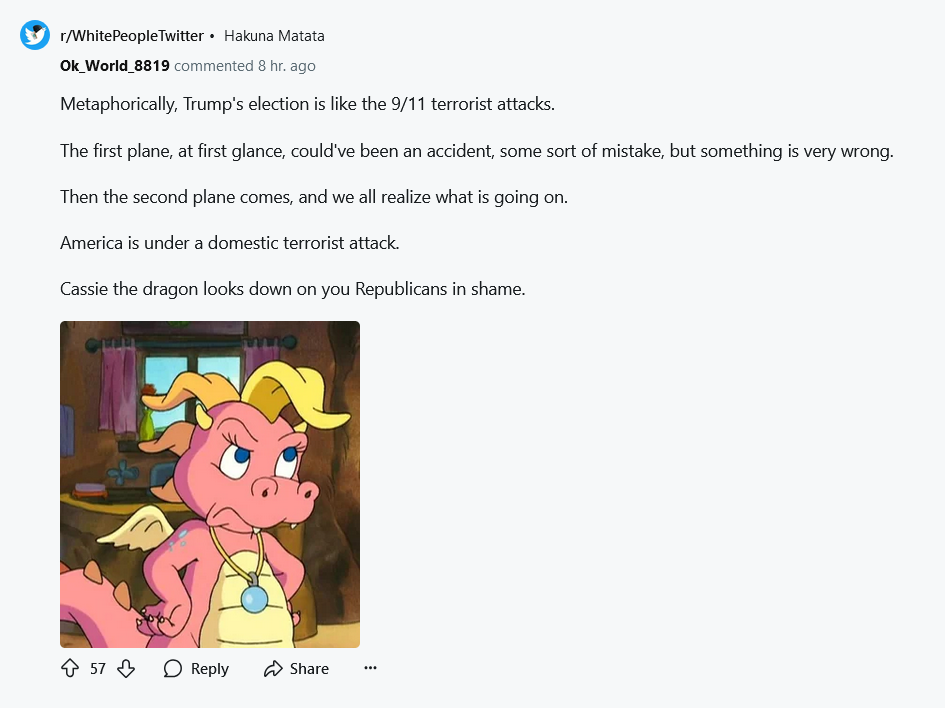Click the vote count showing 57
The width and height of the screenshot is (945, 708).
98,669
